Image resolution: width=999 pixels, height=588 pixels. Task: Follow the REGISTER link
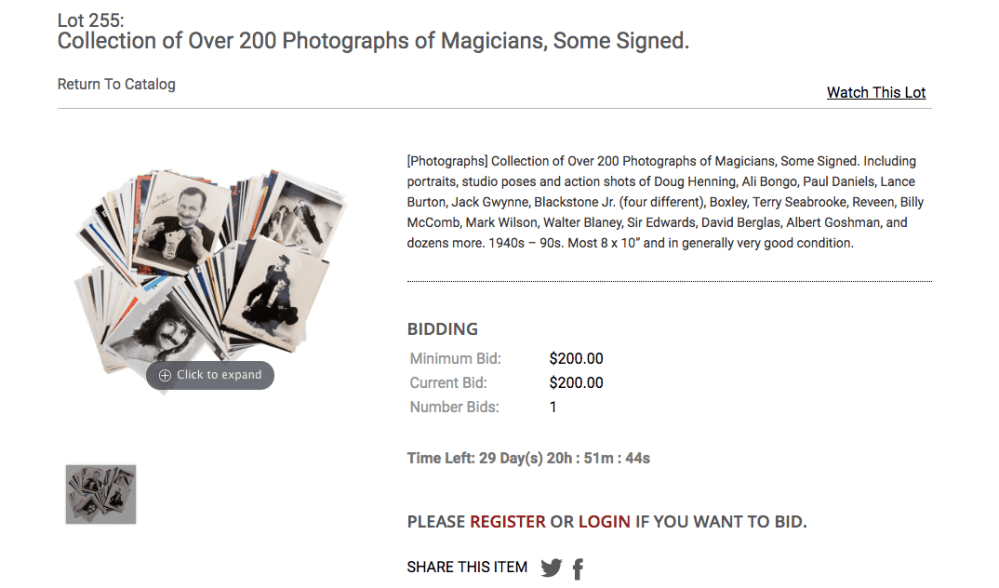(x=508, y=521)
